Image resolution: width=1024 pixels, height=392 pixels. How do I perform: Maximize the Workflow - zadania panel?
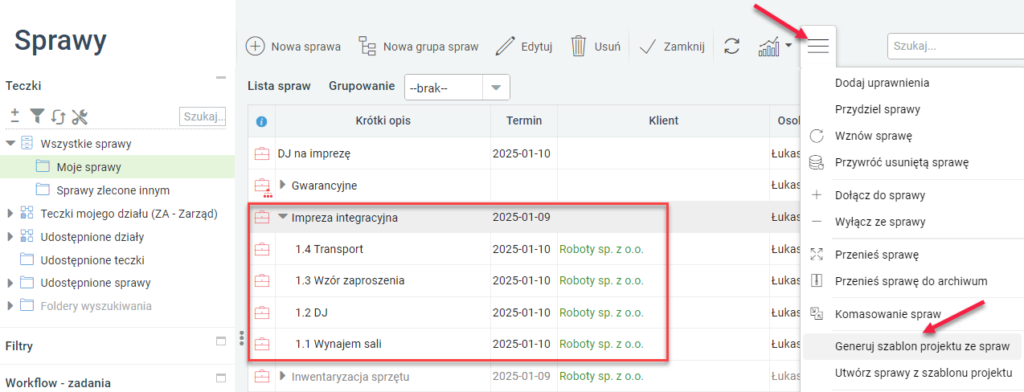click(221, 378)
